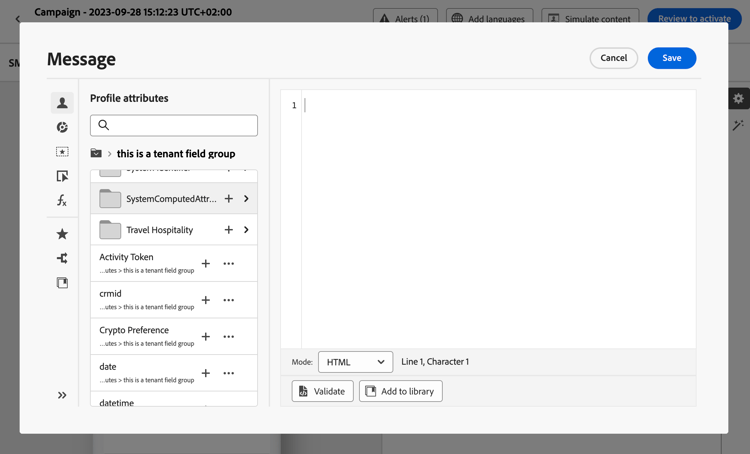
Task: Open the Segment memberships icon in sidebar
Action: pyautogui.click(x=62, y=127)
